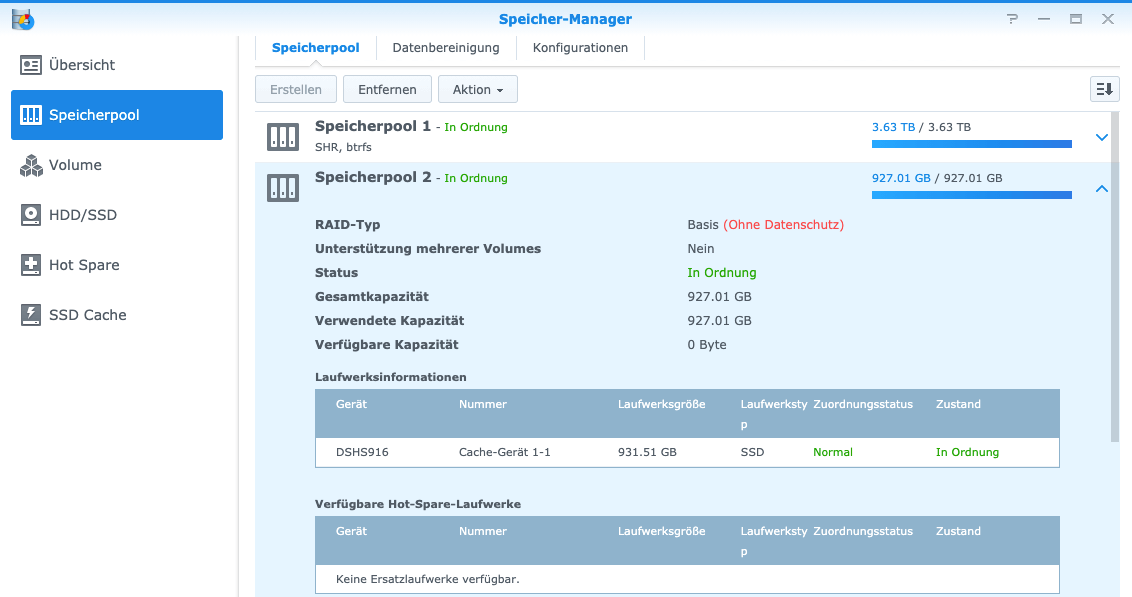Select the Speicherpool 1 row title
1132x597 pixels.
click(373, 126)
